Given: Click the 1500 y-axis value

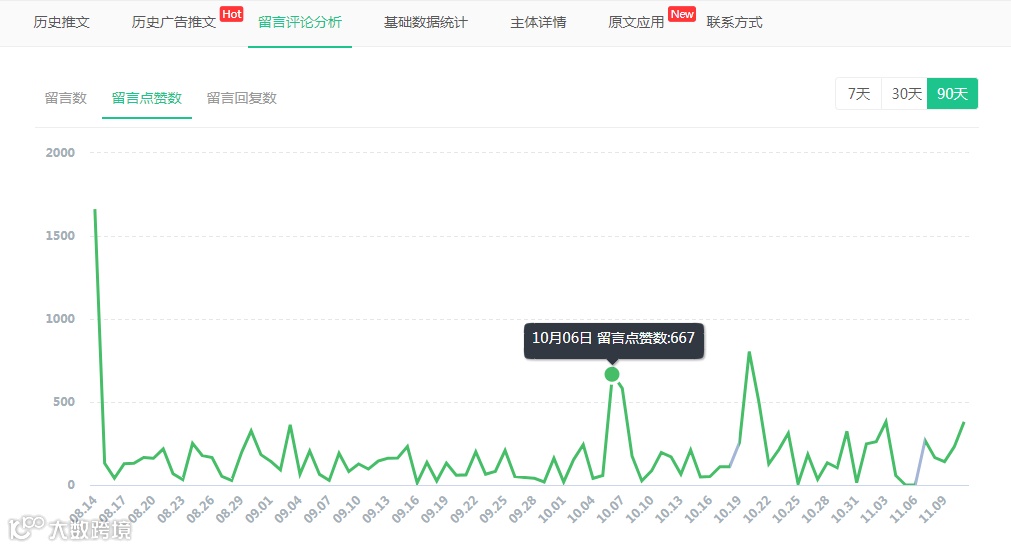Looking at the screenshot, I should (60, 236).
